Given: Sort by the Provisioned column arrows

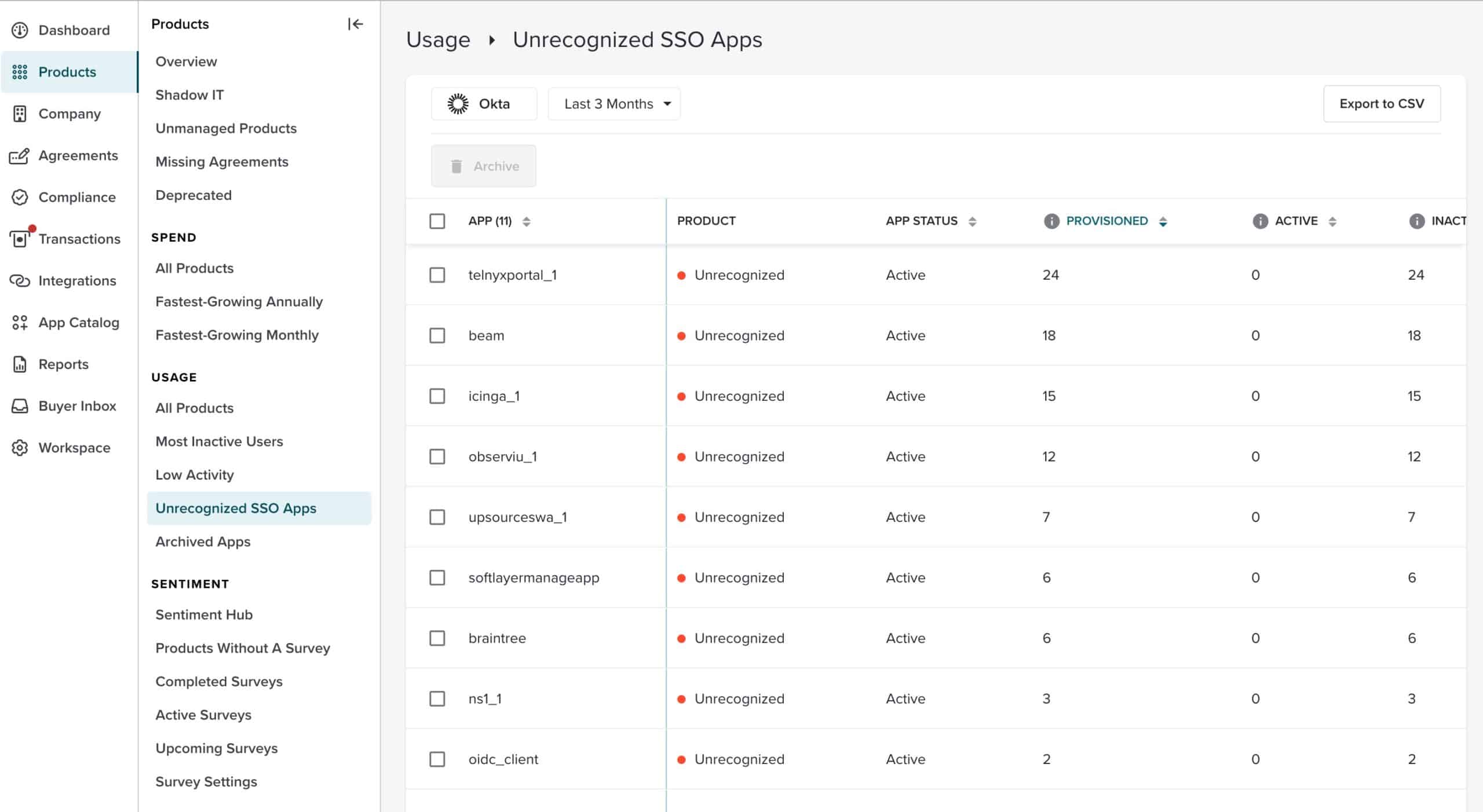Looking at the screenshot, I should click(x=1163, y=221).
